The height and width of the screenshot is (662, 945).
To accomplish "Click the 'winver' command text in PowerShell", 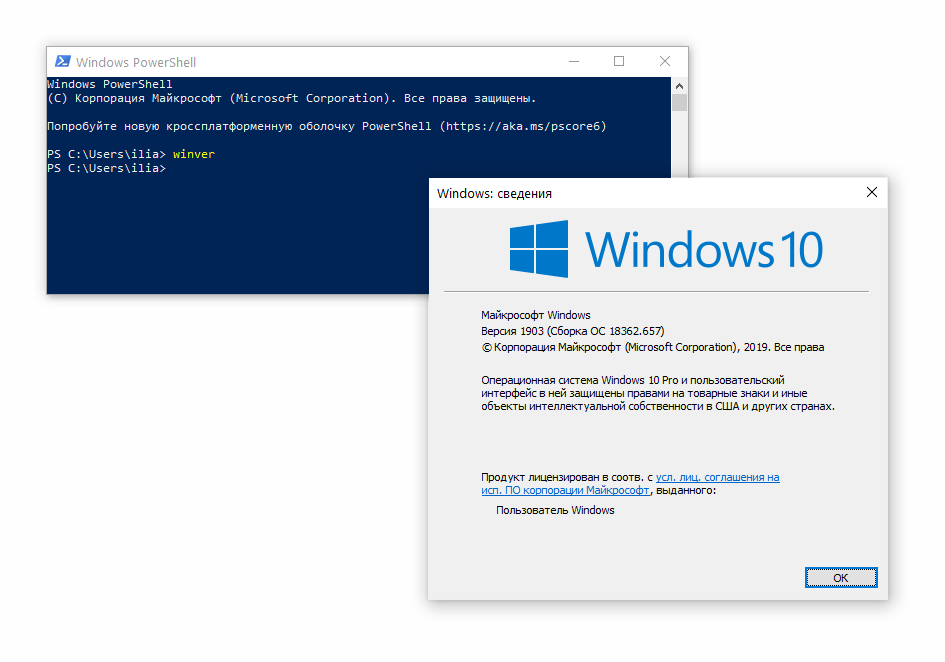I will coord(193,154).
